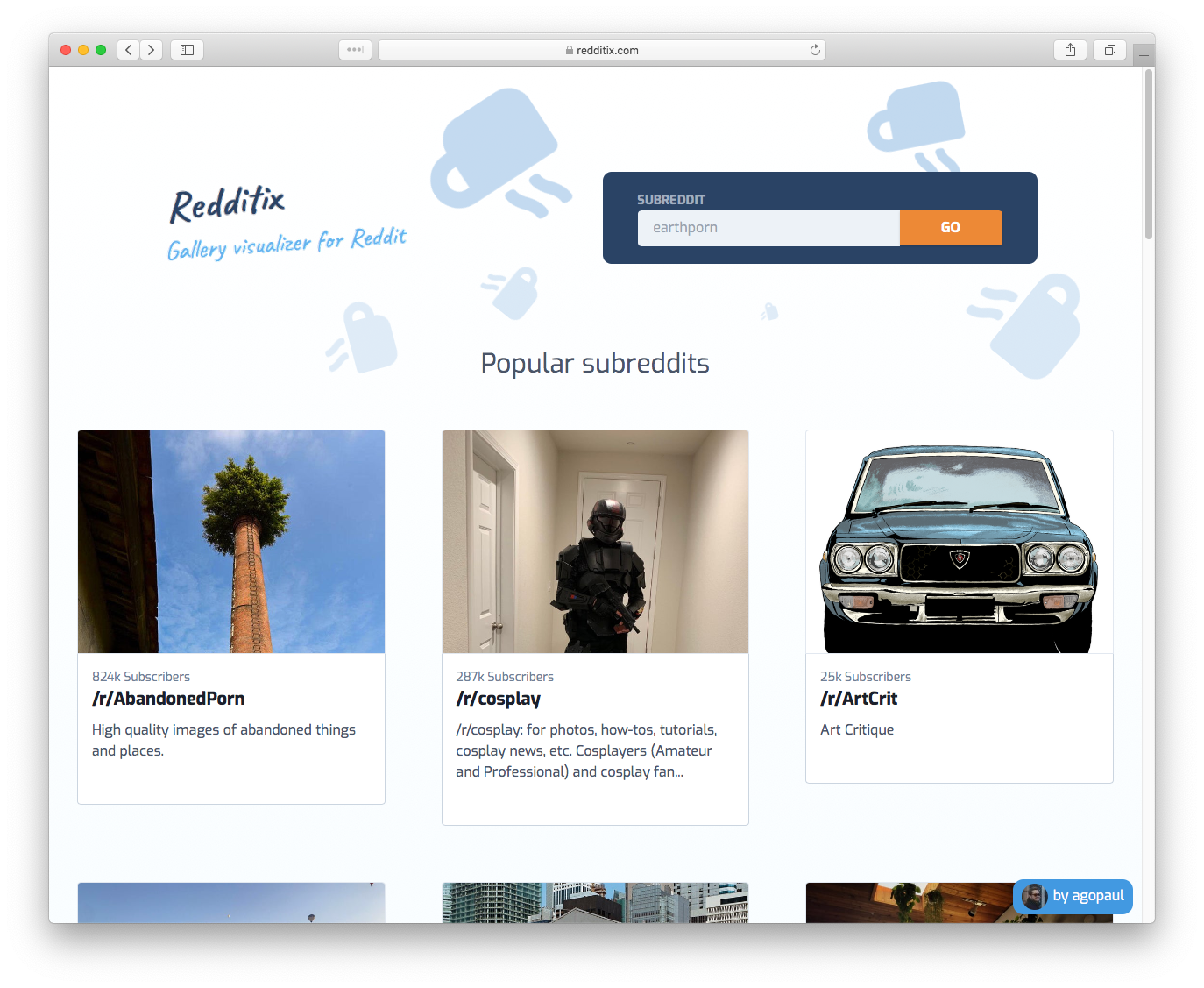Open the tab overview icon
Screen dimensions: 1204x988
(x=1109, y=50)
